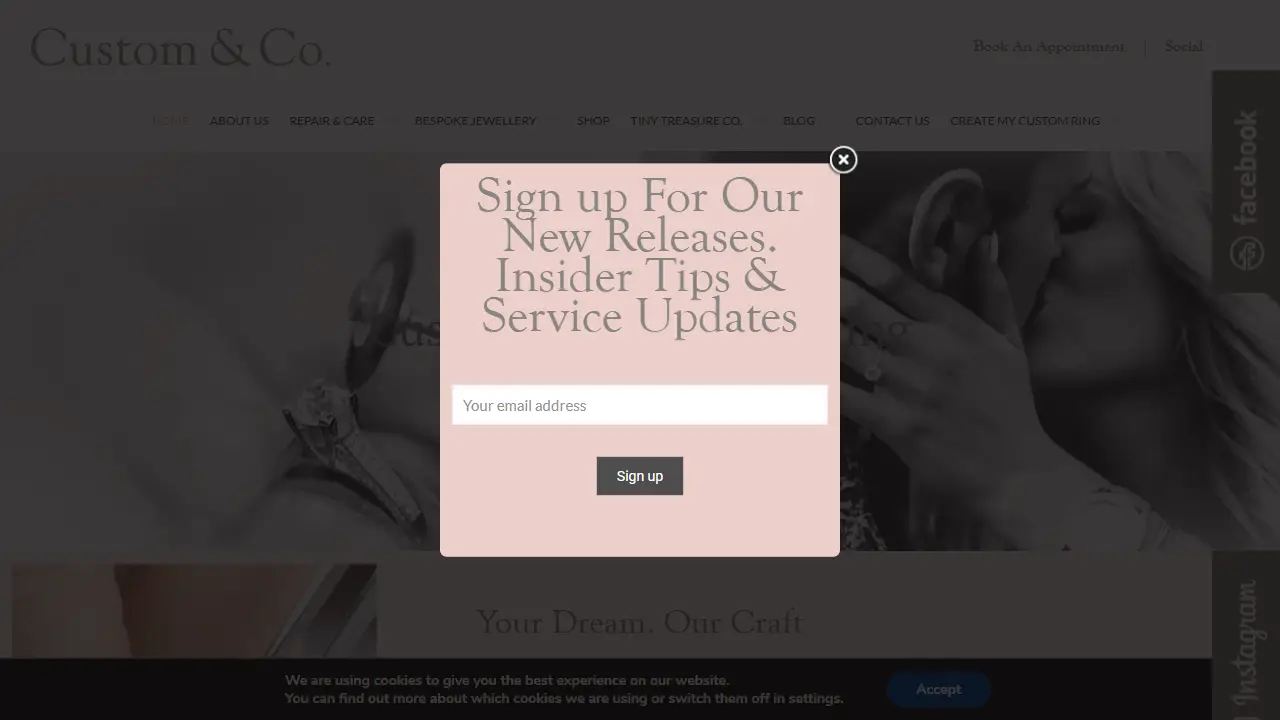
Task: Open the Social link in header
Action: tap(1184, 47)
